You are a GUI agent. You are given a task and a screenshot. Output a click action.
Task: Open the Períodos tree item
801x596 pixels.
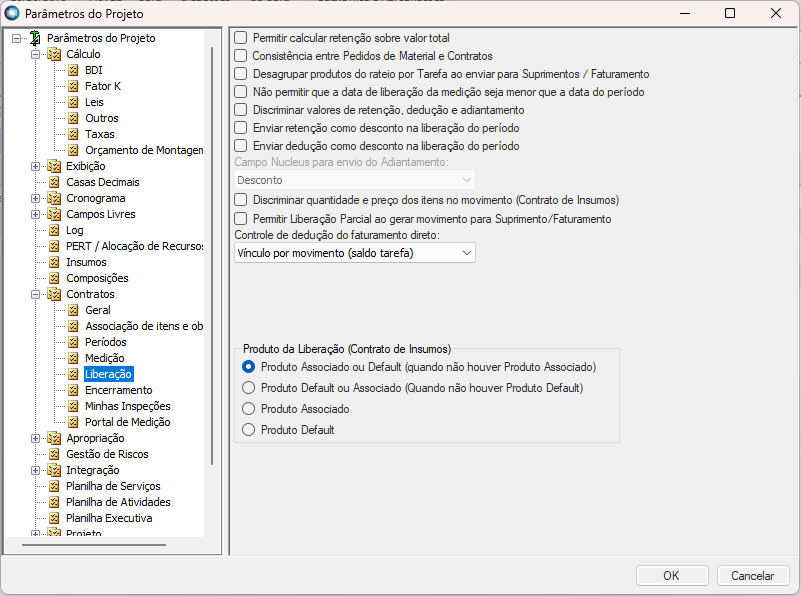105,342
